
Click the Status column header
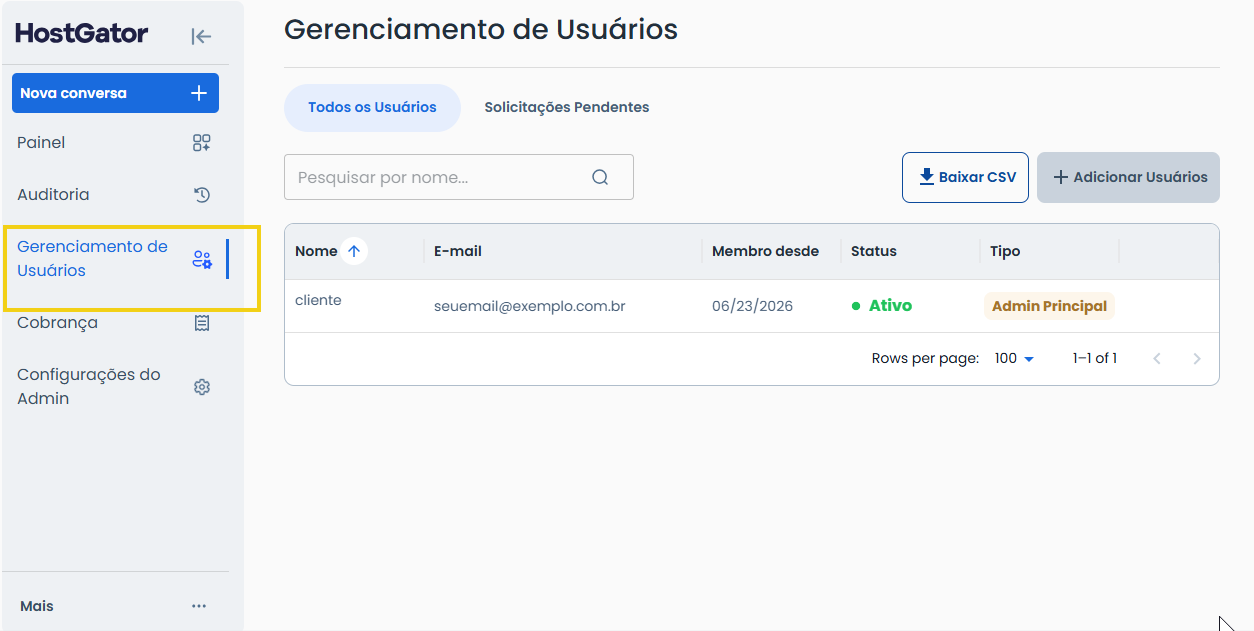pos(874,251)
